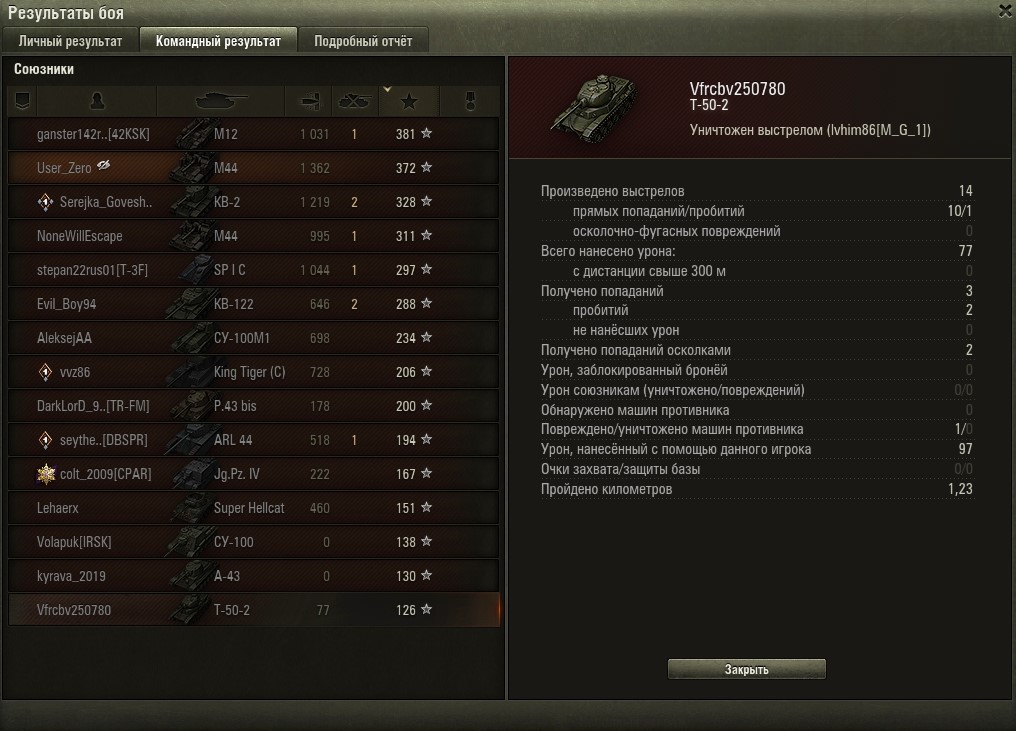Select the Vfrcbv250780 T-50-2 row
The image size is (1016, 731).
pyautogui.click(x=254, y=610)
